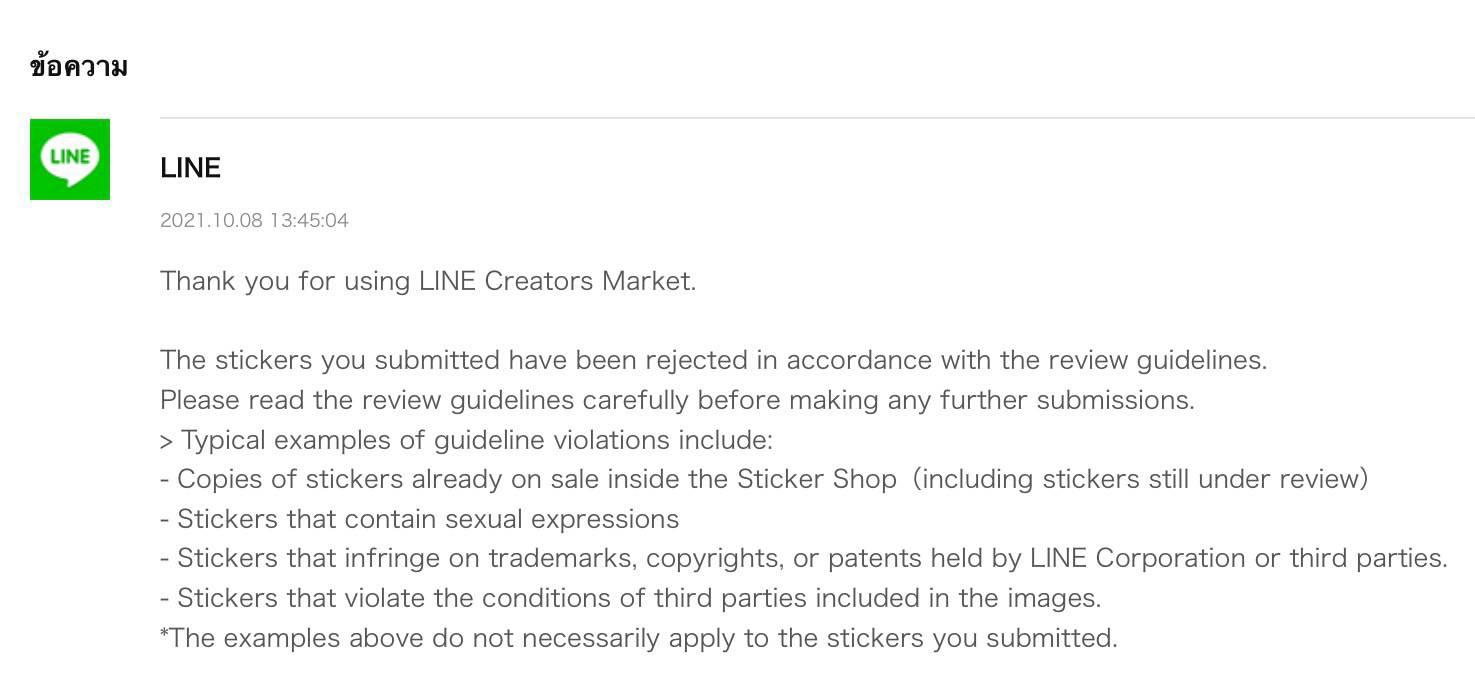Image resolution: width=1475 pixels, height=687 pixels.
Task: Click the '*The examples above' disclaimer line
Action: pos(639,638)
